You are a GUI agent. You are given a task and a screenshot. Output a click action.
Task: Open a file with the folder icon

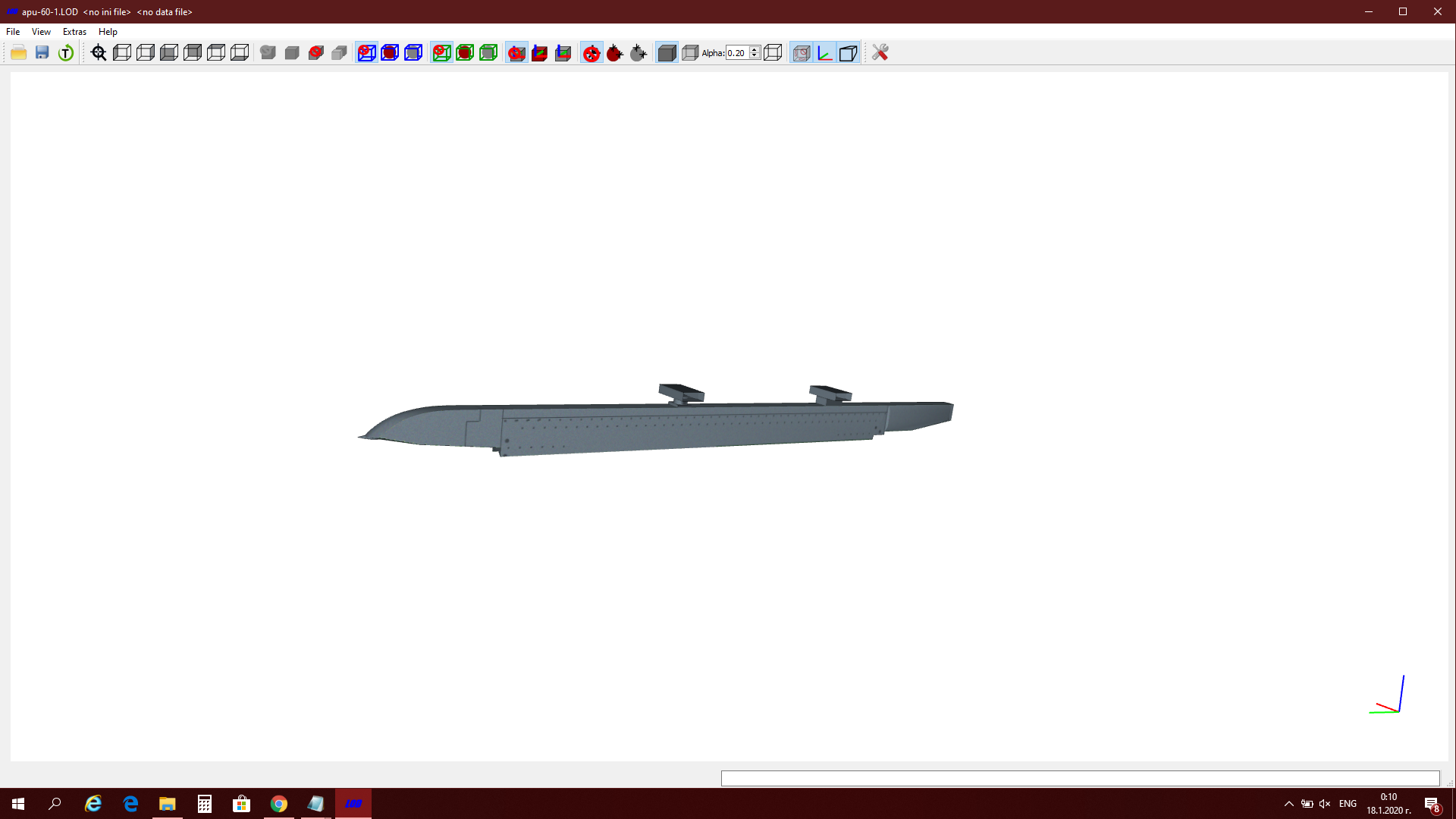[19, 52]
